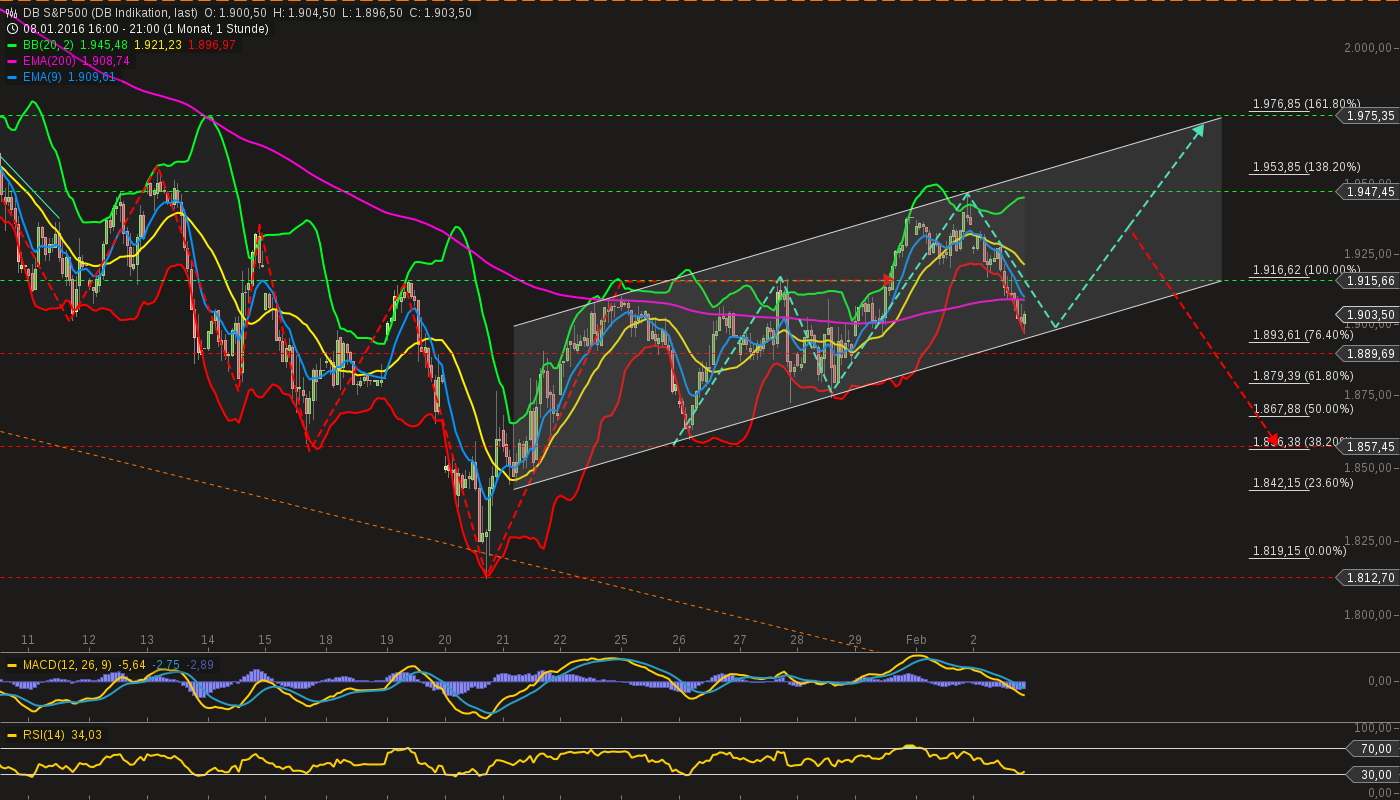
Task: Click the Fibonacci label 1.819,15 (0.00%)
Action: 1300,551
